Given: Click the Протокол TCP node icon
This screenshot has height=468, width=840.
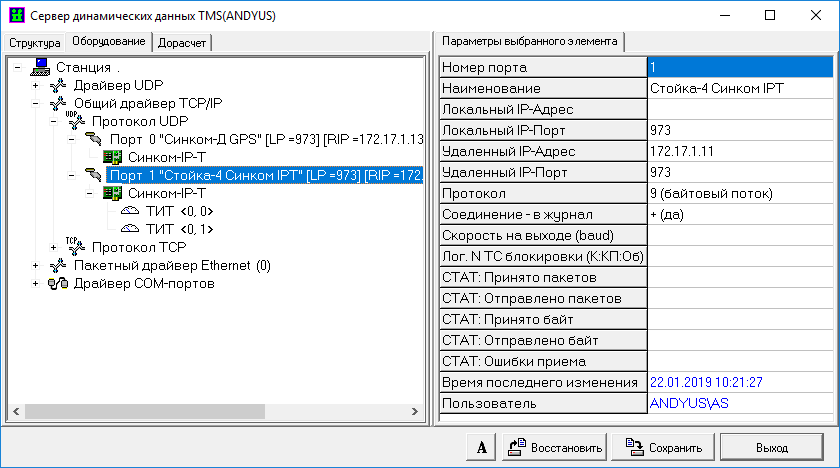Looking at the screenshot, I should pos(76,247).
